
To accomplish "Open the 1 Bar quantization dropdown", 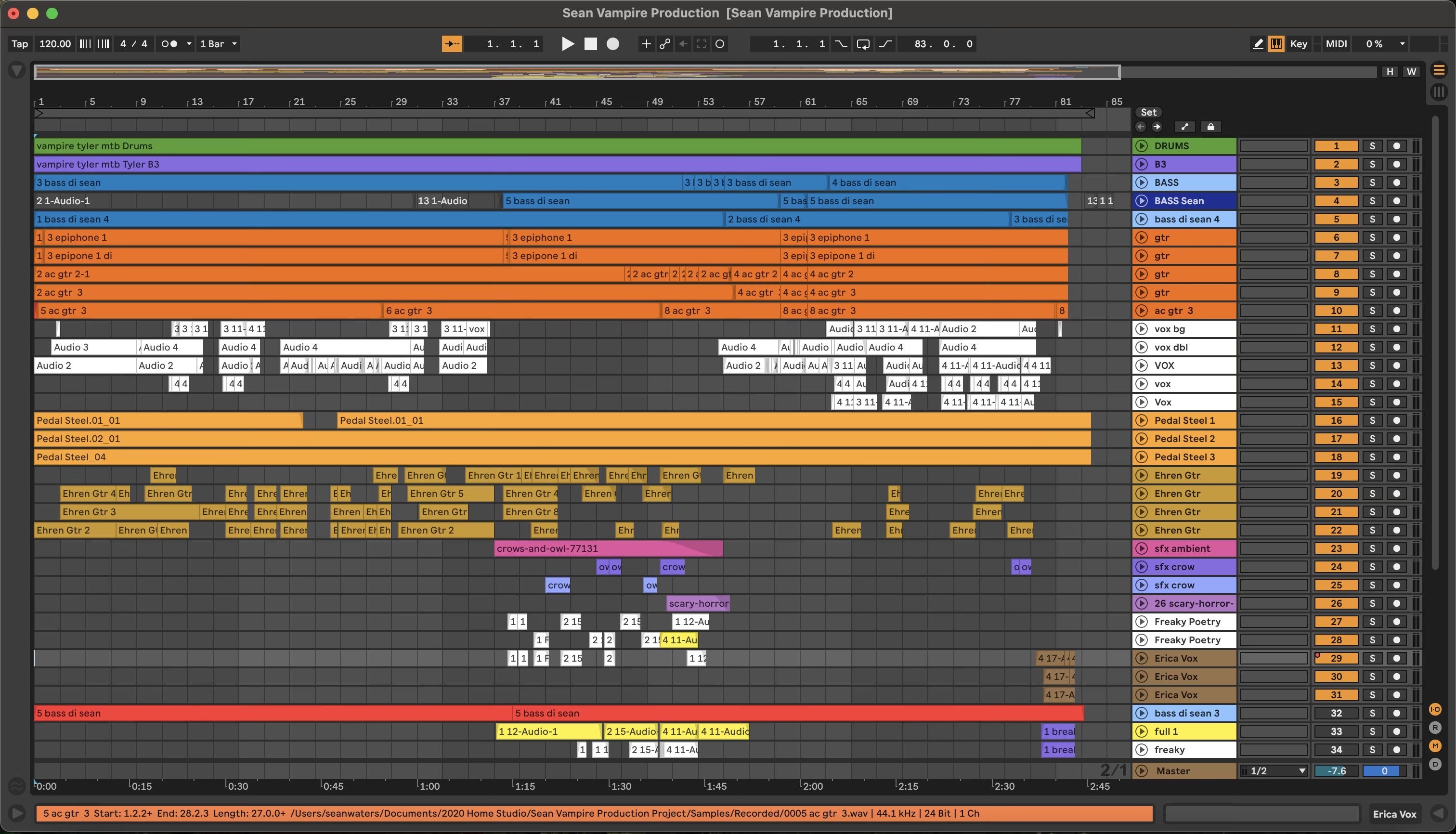I will (218, 44).
